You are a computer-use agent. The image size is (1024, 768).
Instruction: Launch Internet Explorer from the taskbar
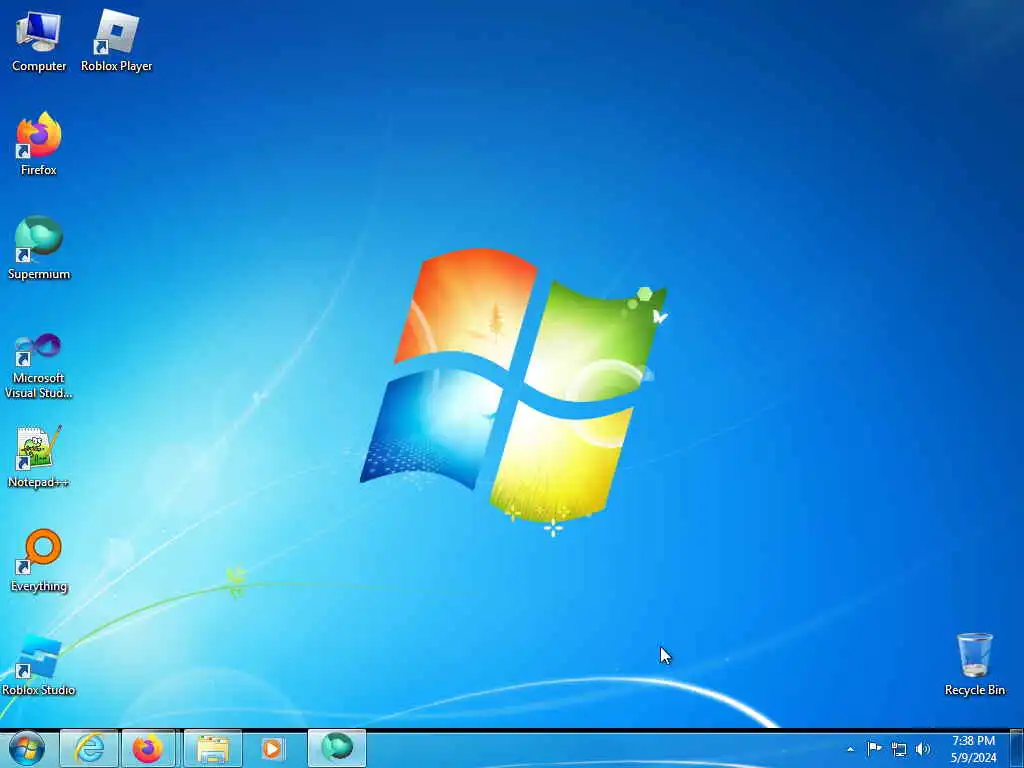[89, 748]
